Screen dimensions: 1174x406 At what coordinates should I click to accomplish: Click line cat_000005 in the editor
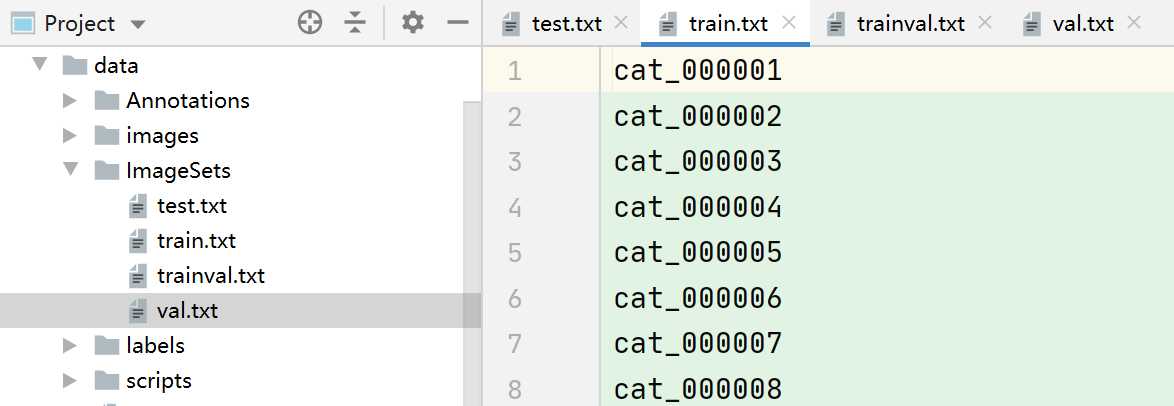pos(698,252)
